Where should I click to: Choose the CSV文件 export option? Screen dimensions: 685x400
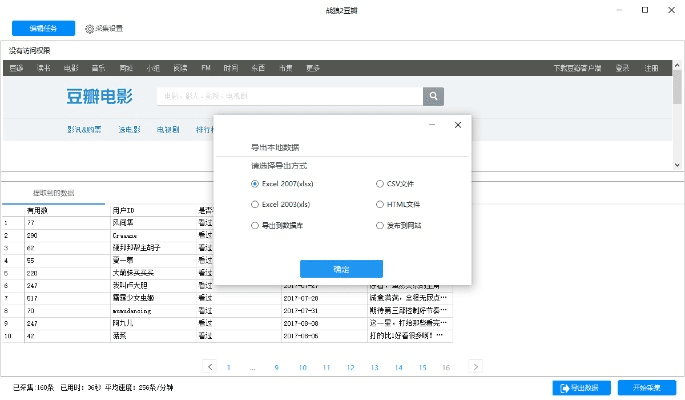pos(395,184)
